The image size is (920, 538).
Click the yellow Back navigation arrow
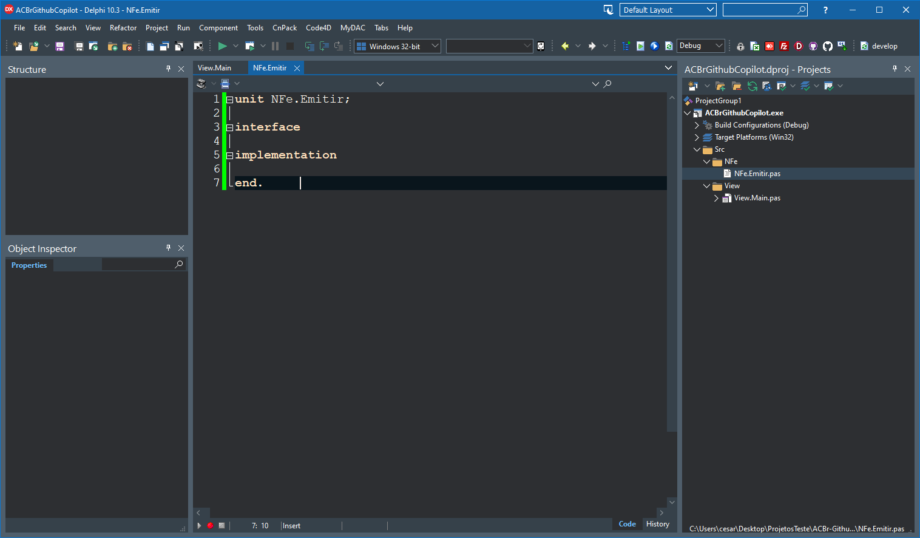pyautogui.click(x=565, y=46)
